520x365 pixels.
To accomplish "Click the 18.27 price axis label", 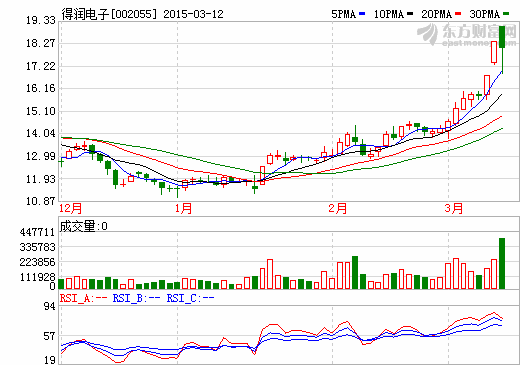I will point(41,43).
